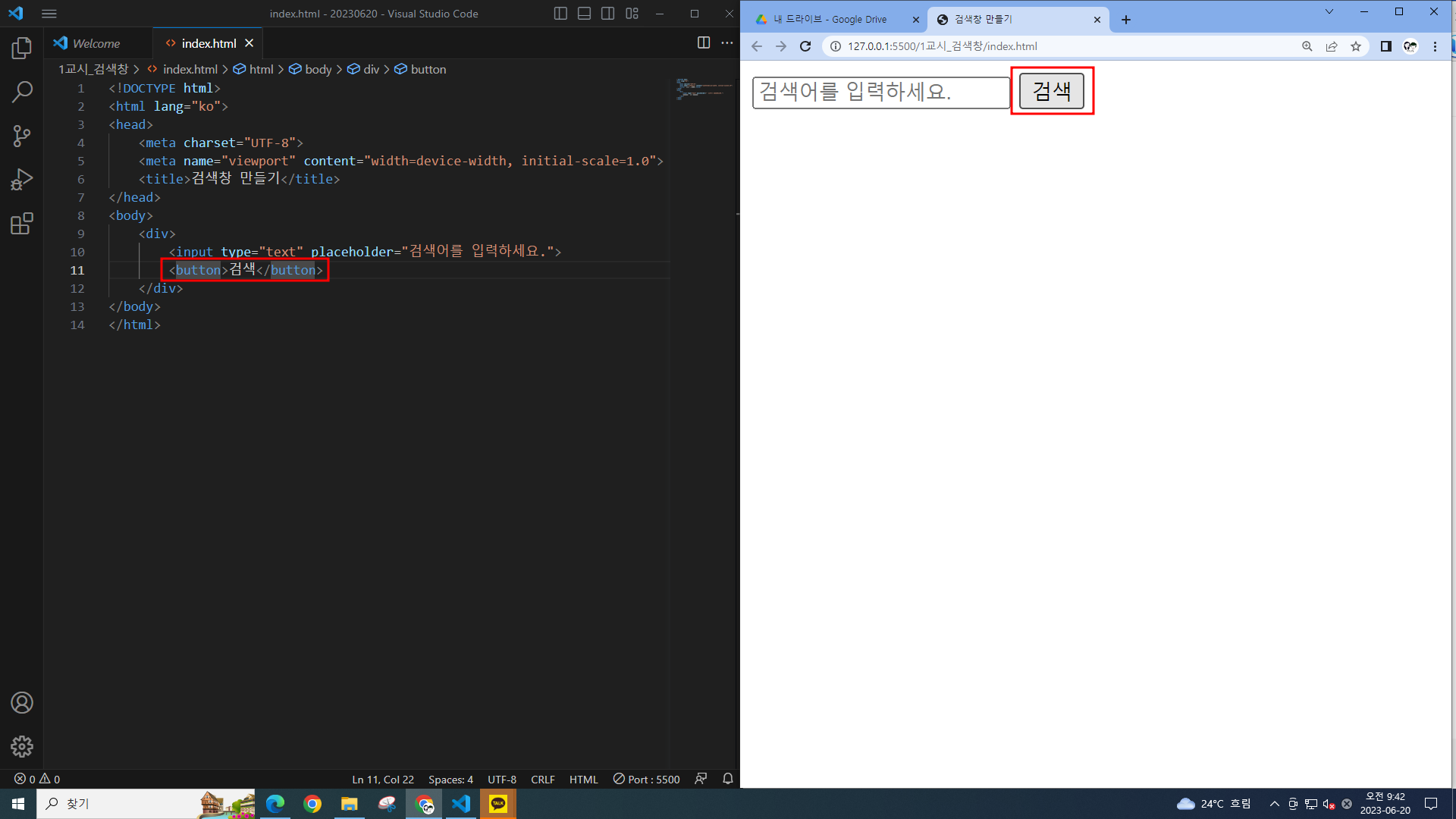The image size is (1456, 819).
Task: Click the code minimap preview
Action: click(704, 89)
